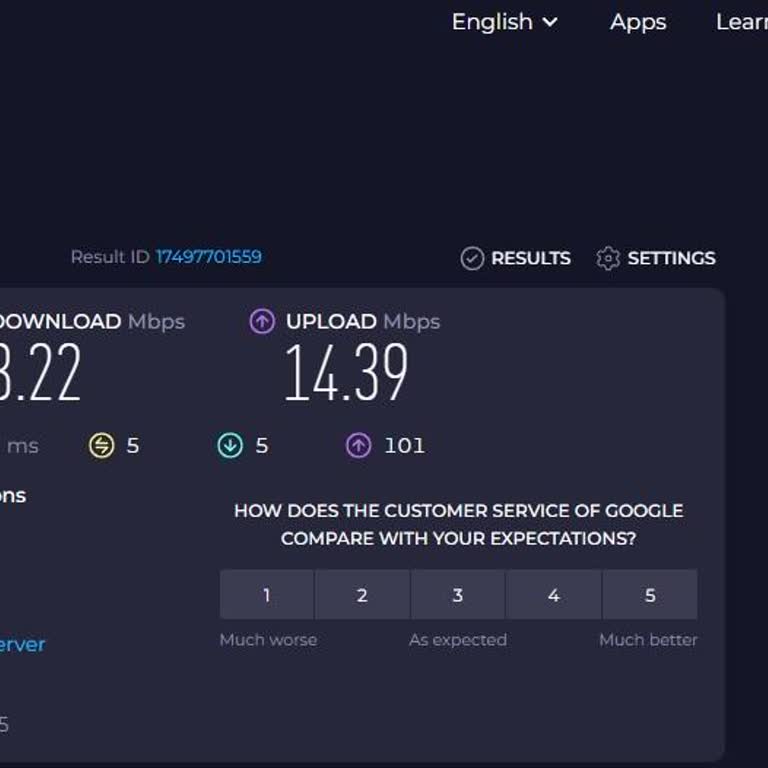Image resolution: width=768 pixels, height=768 pixels.
Task: Click the blue change server link
Action: (22, 644)
